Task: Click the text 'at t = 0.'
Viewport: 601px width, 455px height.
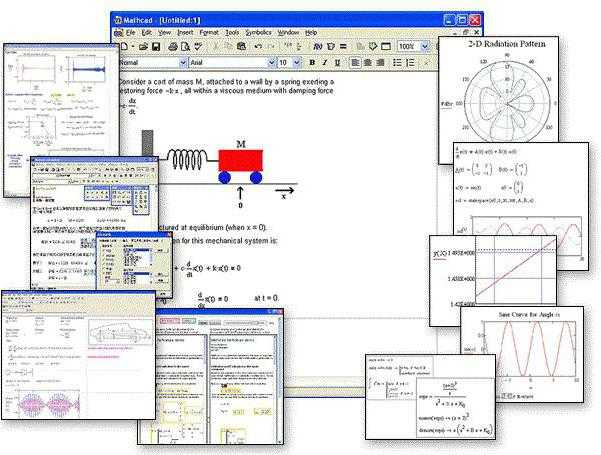Action: [266, 298]
